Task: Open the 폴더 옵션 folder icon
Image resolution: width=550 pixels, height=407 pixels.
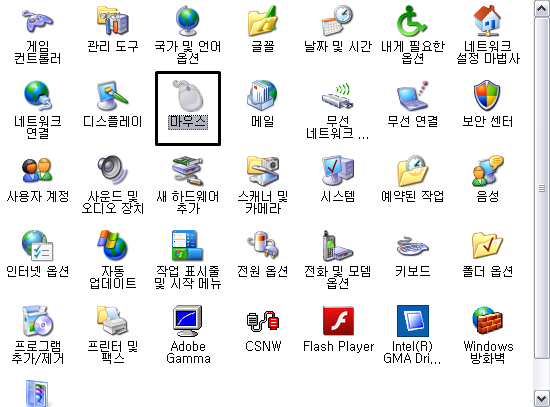Action: pos(488,246)
